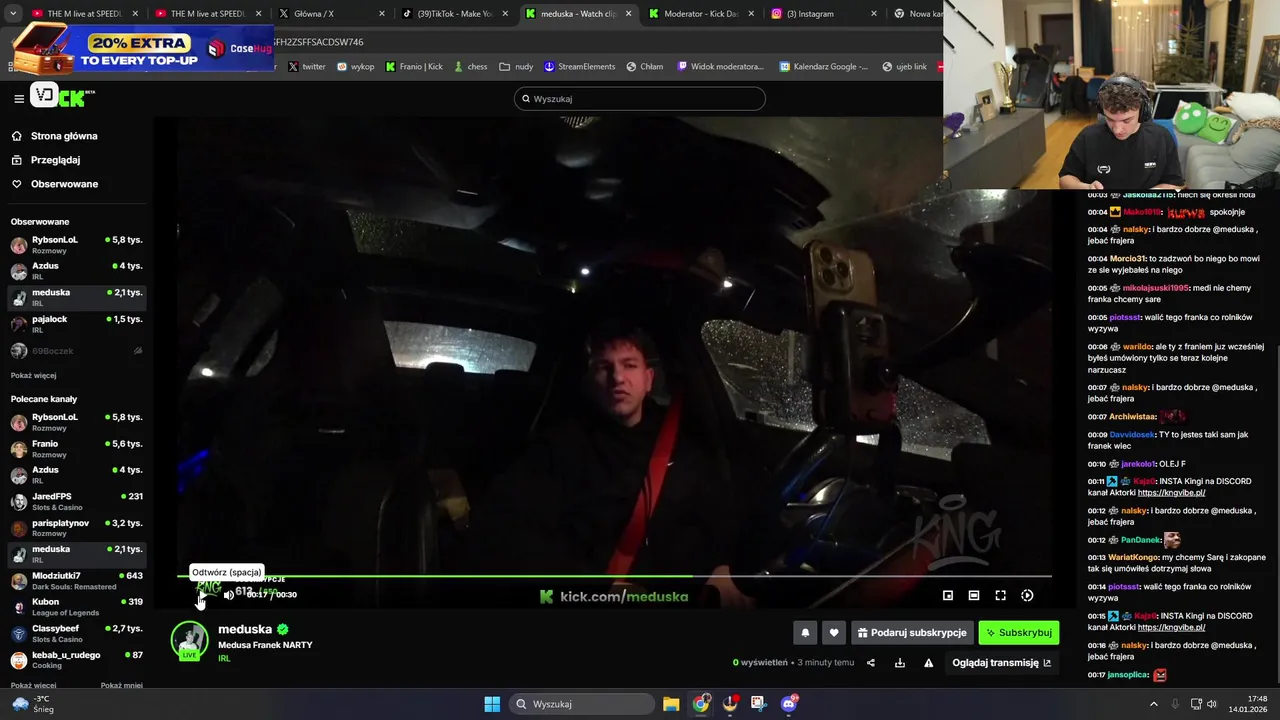
Task: Open offline 69Boczek channel in sidebar
Action: click(77, 351)
